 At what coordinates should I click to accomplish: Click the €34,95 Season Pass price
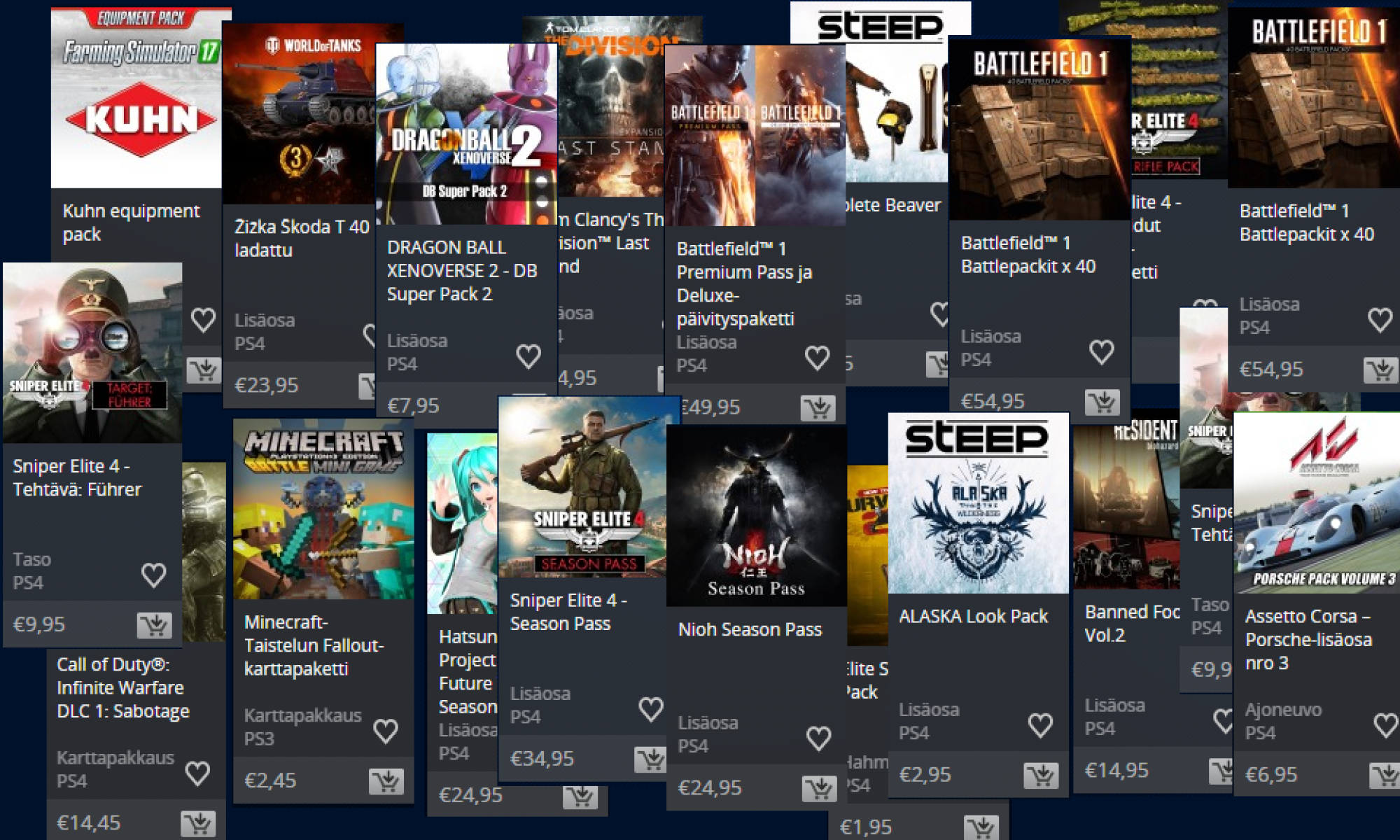(x=542, y=758)
